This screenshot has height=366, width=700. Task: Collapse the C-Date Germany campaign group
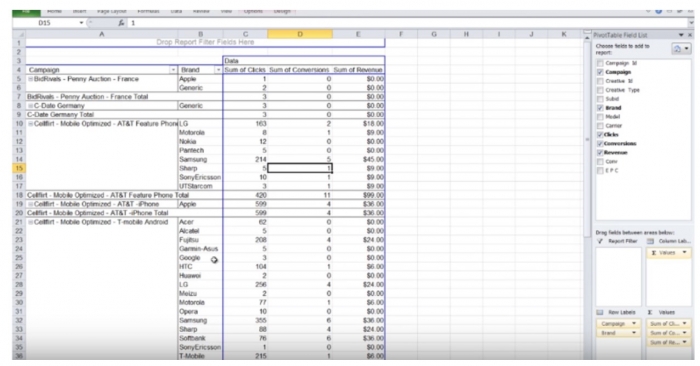click(30, 106)
